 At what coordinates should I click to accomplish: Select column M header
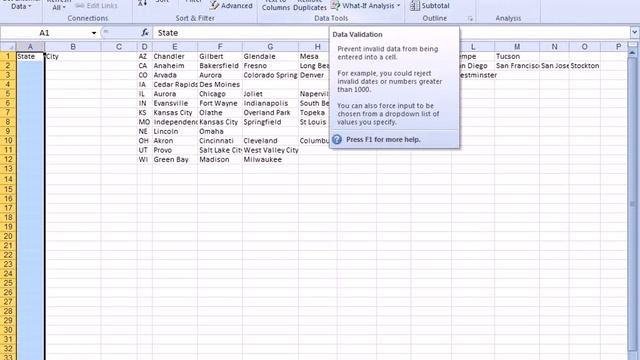click(x=517, y=47)
